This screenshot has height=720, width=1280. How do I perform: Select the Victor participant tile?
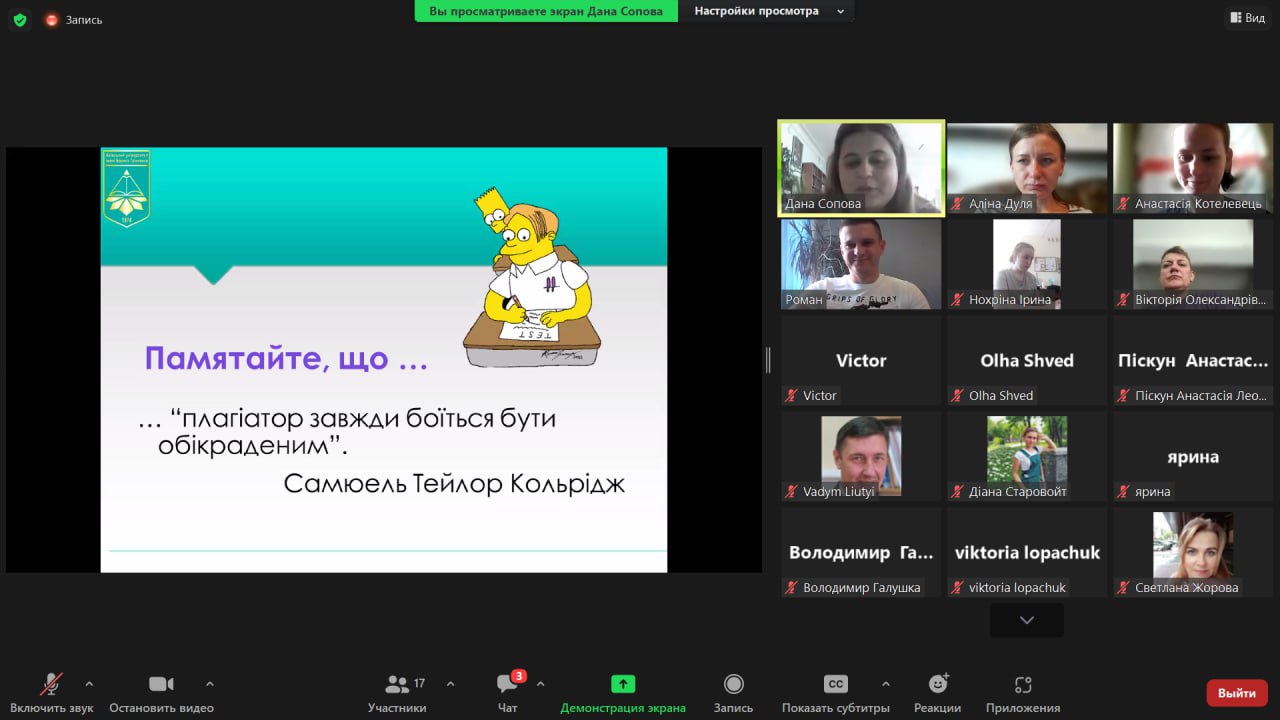(861, 360)
